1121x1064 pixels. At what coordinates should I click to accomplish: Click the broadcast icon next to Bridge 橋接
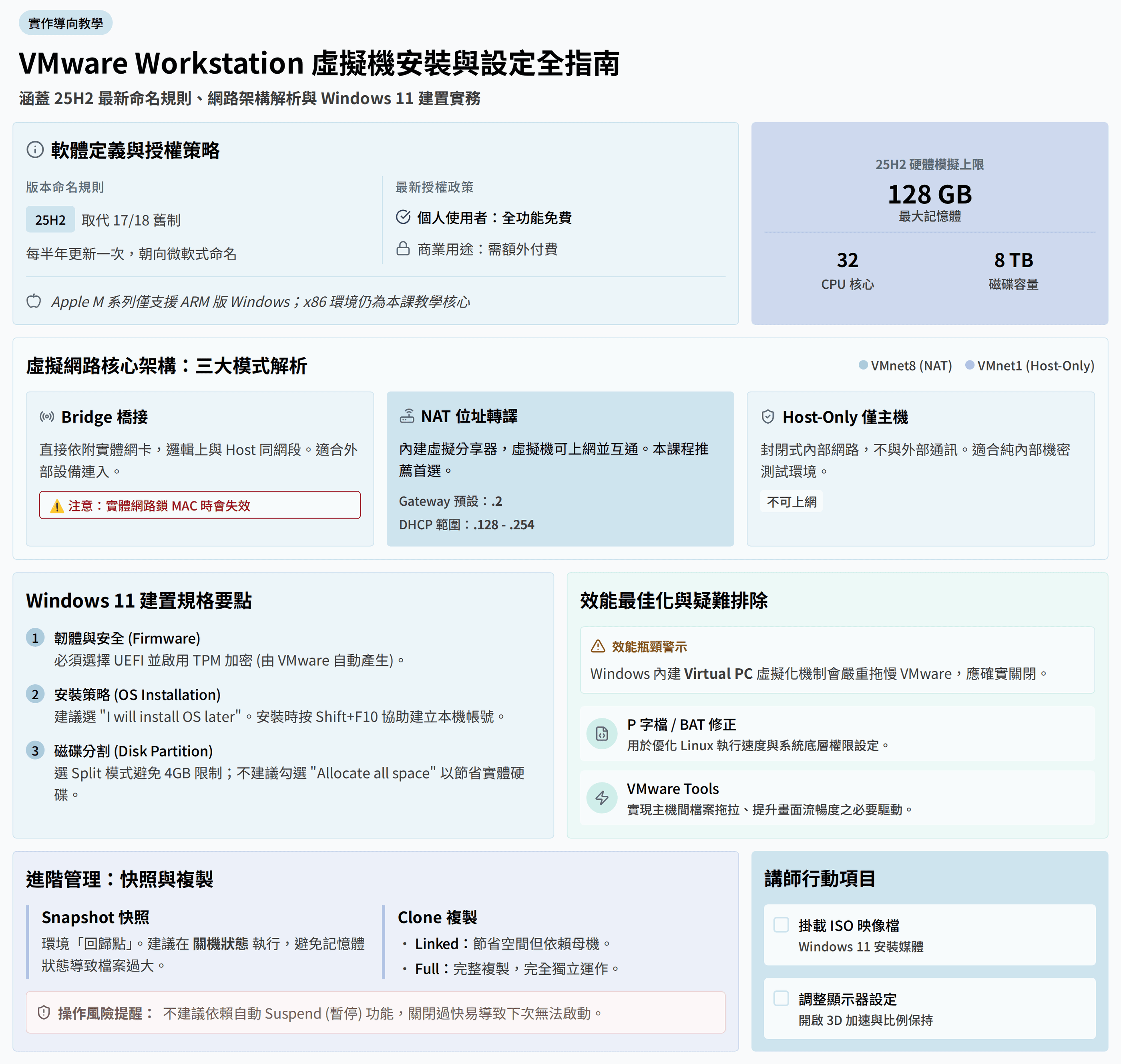pos(47,417)
